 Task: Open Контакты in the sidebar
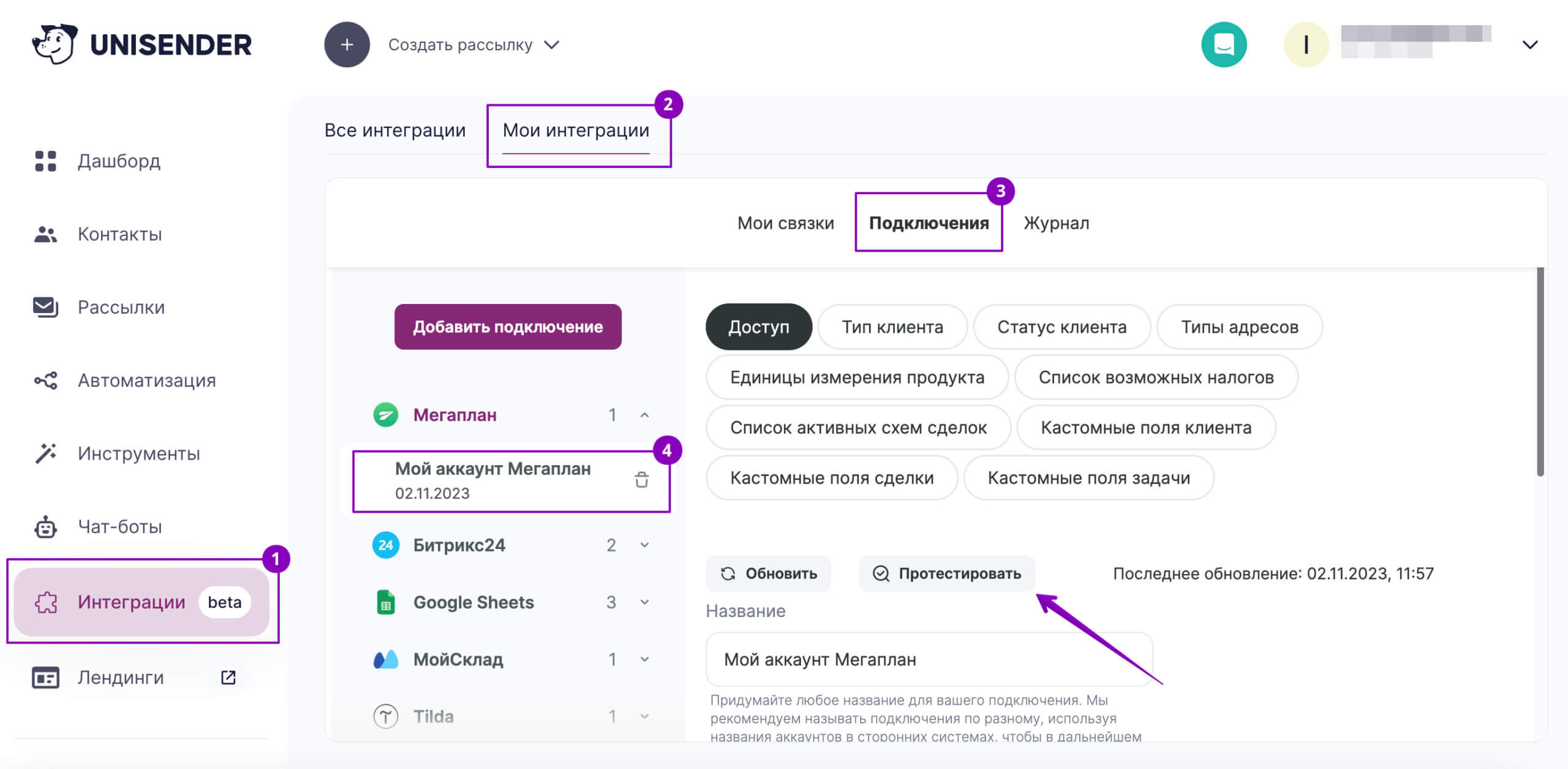click(119, 234)
